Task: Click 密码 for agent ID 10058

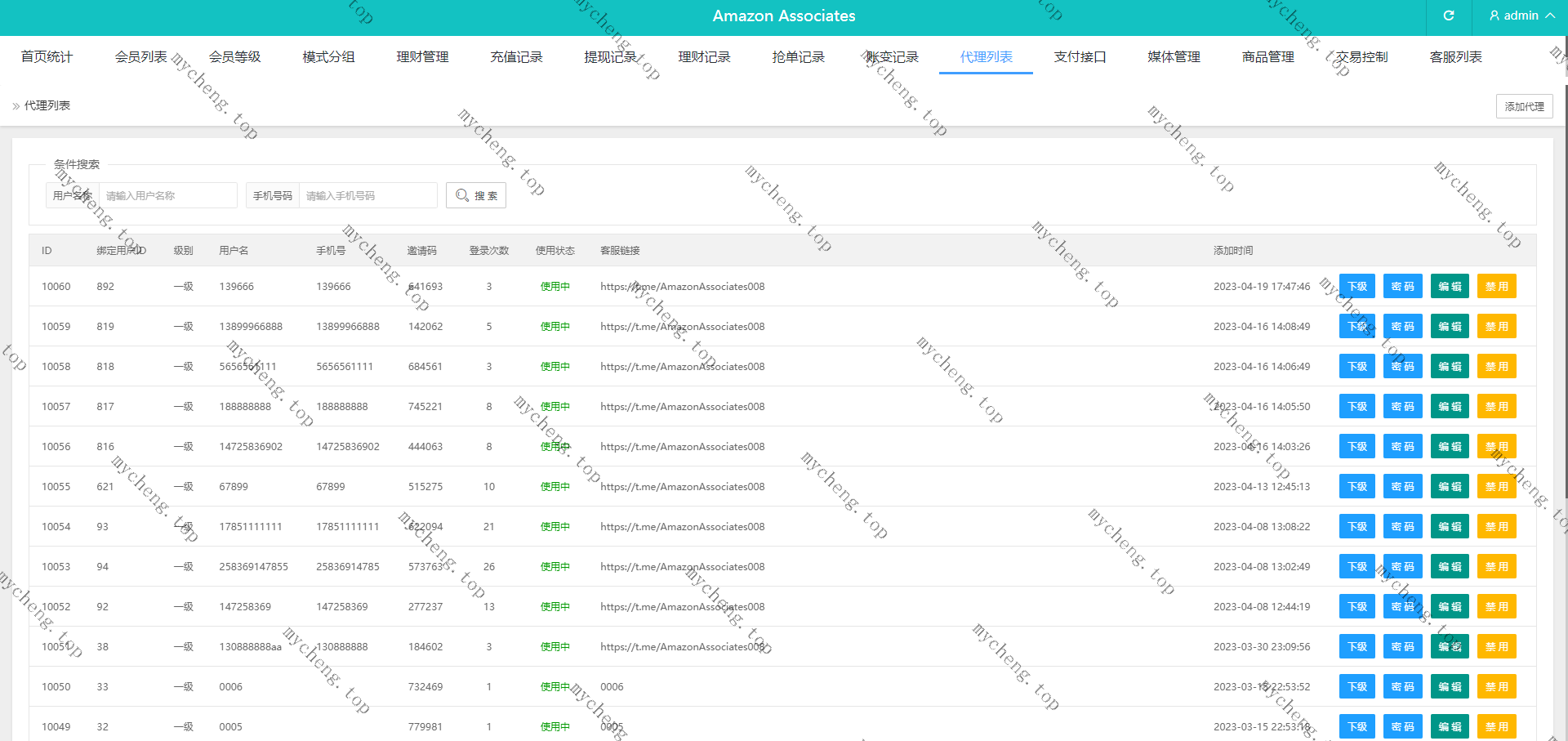Action: [1403, 366]
